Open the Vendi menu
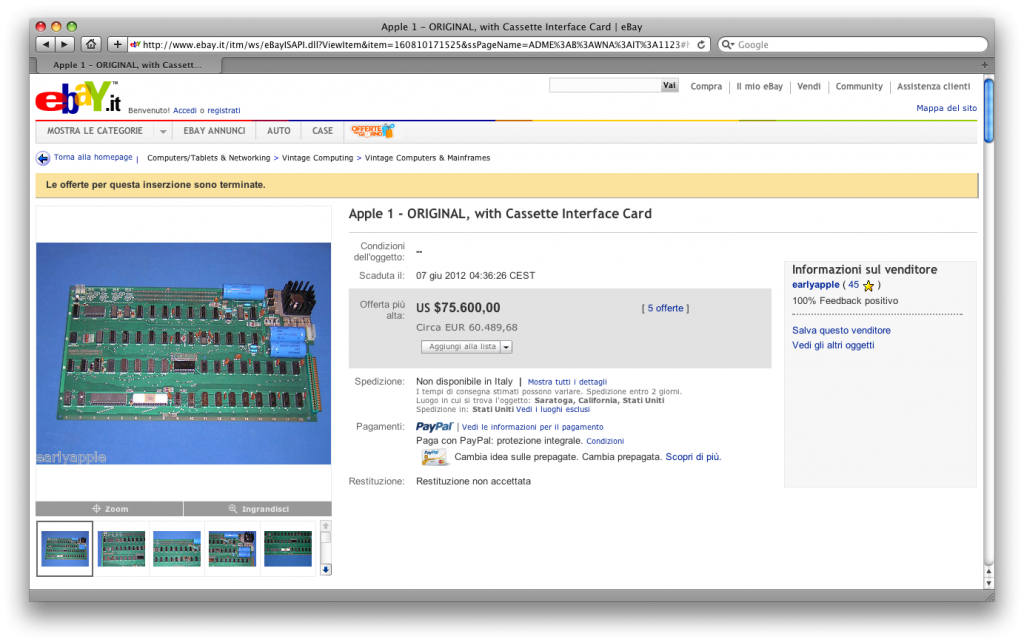This screenshot has width=1024, height=642. pyautogui.click(x=808, y=86)
